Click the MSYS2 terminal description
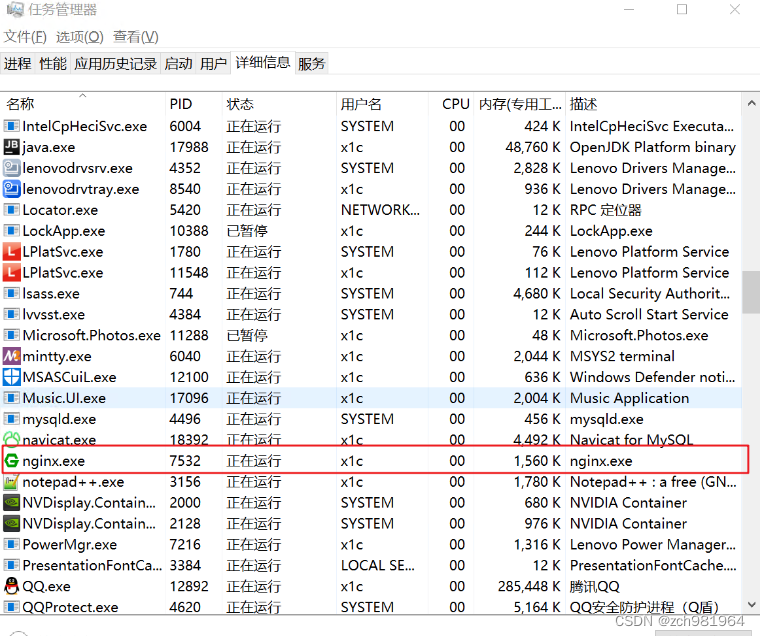The width and height of the screenshot is (760, 636). coord(622,356)
